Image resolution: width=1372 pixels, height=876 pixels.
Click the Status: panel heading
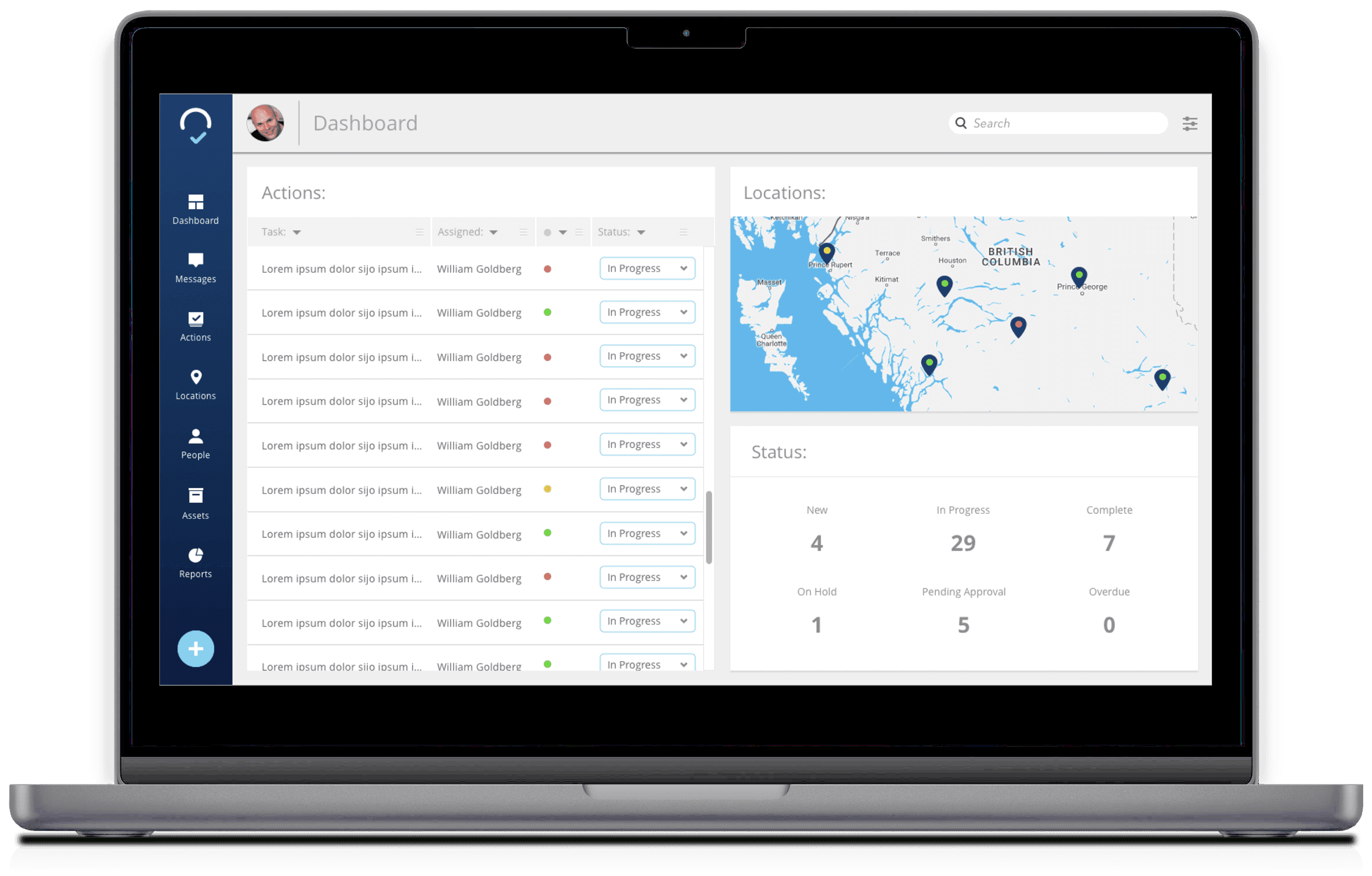tap(779, 452)
